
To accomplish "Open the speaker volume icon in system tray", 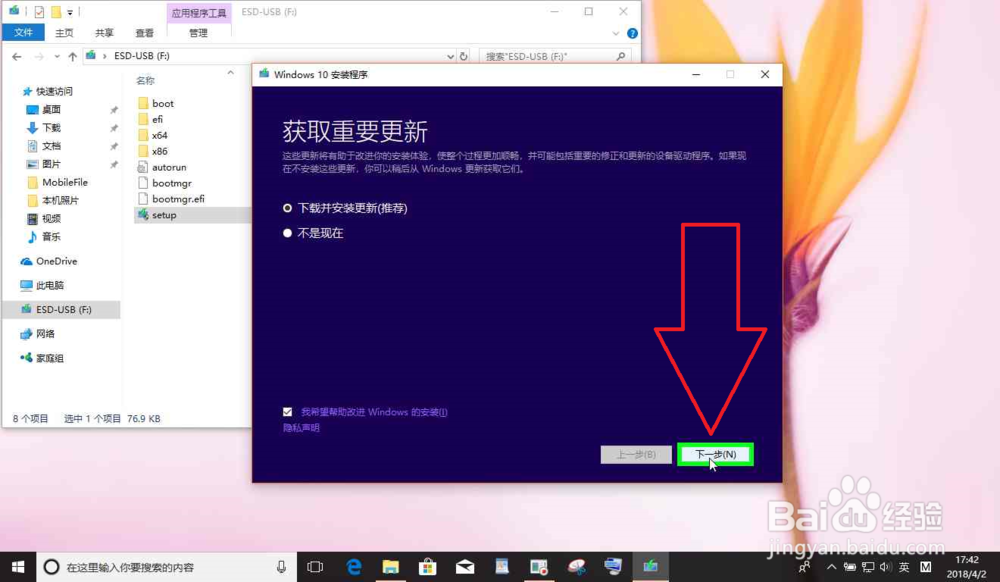I will tap(885, 566).
